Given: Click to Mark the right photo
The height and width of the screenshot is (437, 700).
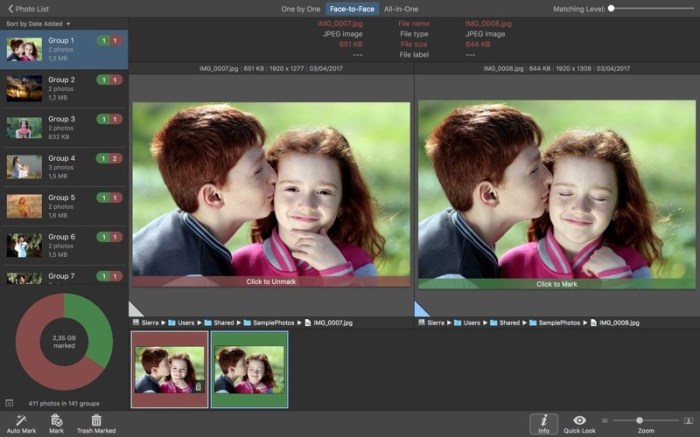Looking at the screenshot, I should coord(555,284).
